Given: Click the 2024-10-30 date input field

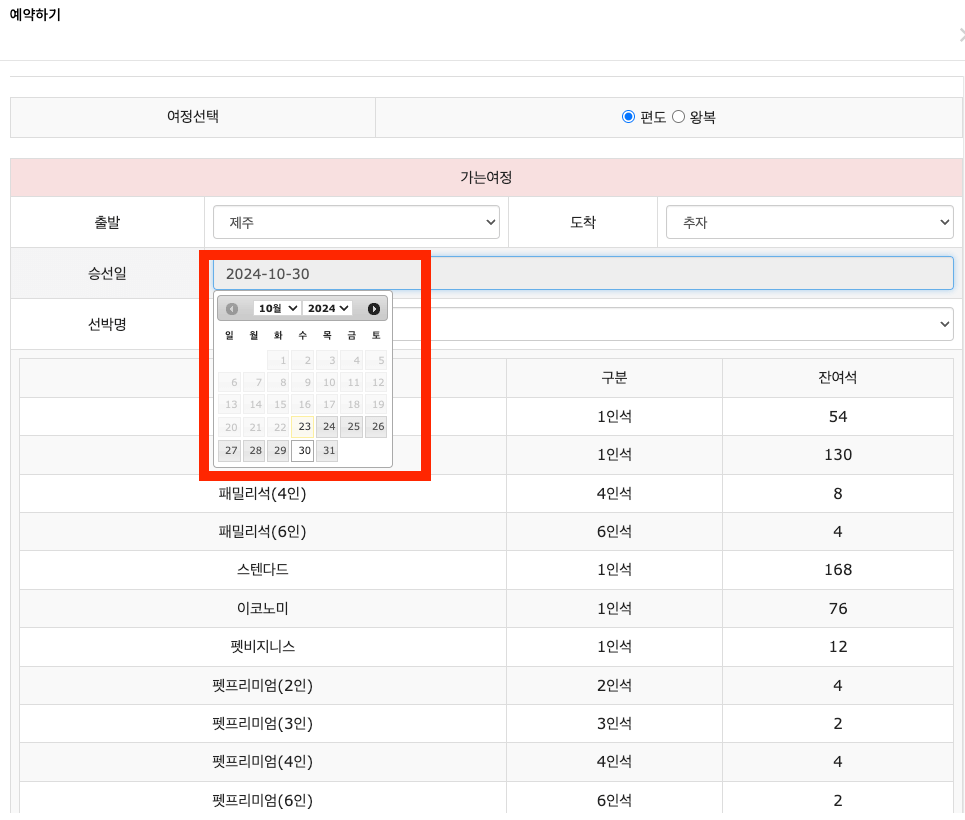Looking at the screenshot, I should point(600,272).
